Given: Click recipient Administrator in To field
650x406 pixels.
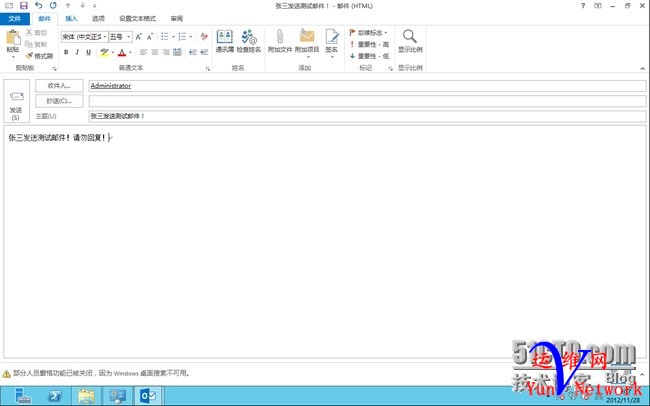Looking at the screenshot, I should point(111,86).
